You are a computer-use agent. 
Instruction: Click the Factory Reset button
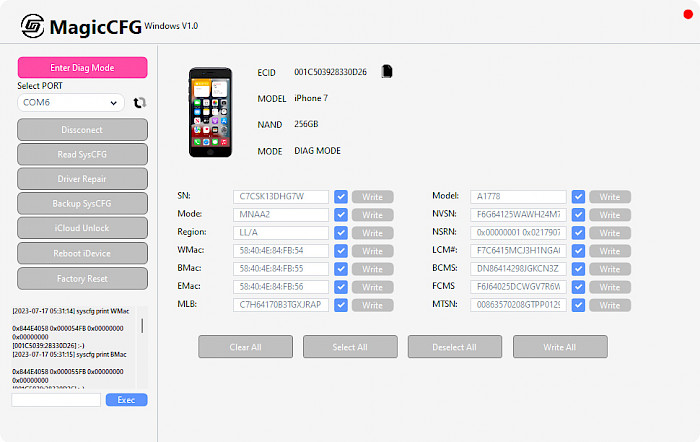click(x=83, y=278)
